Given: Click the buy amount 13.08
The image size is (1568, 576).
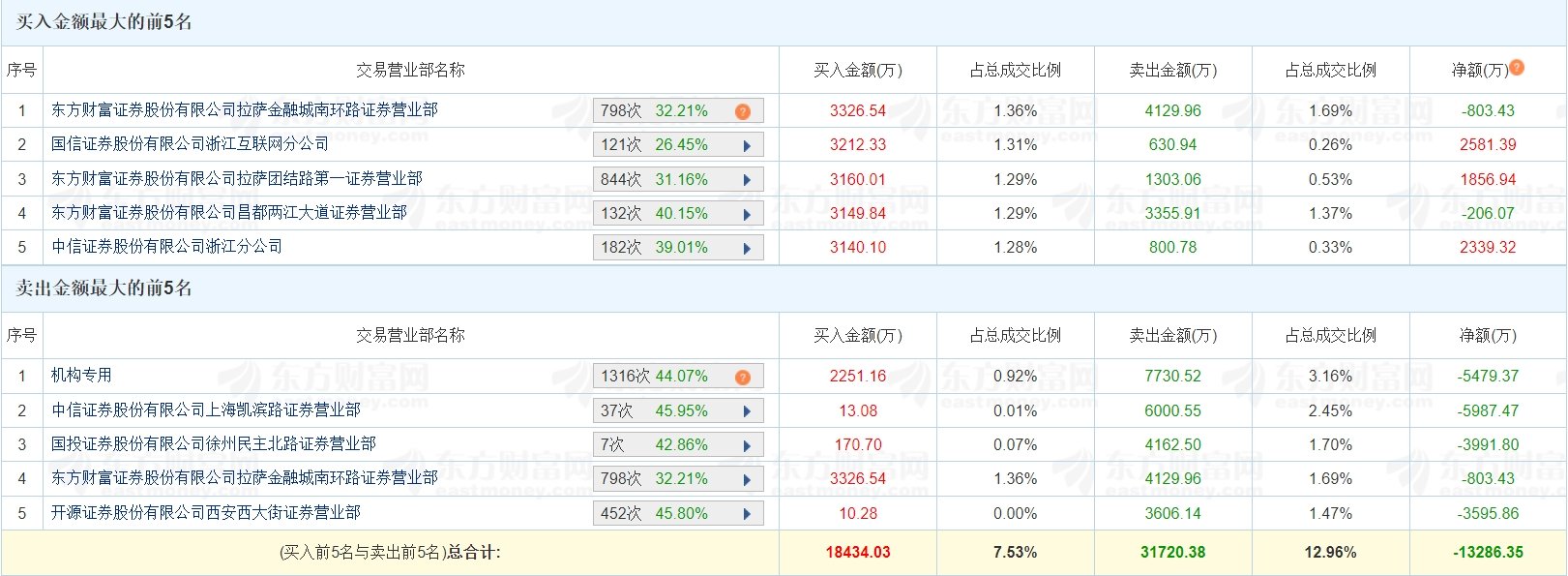Looking at the screenshot, I should pos(858,410).
